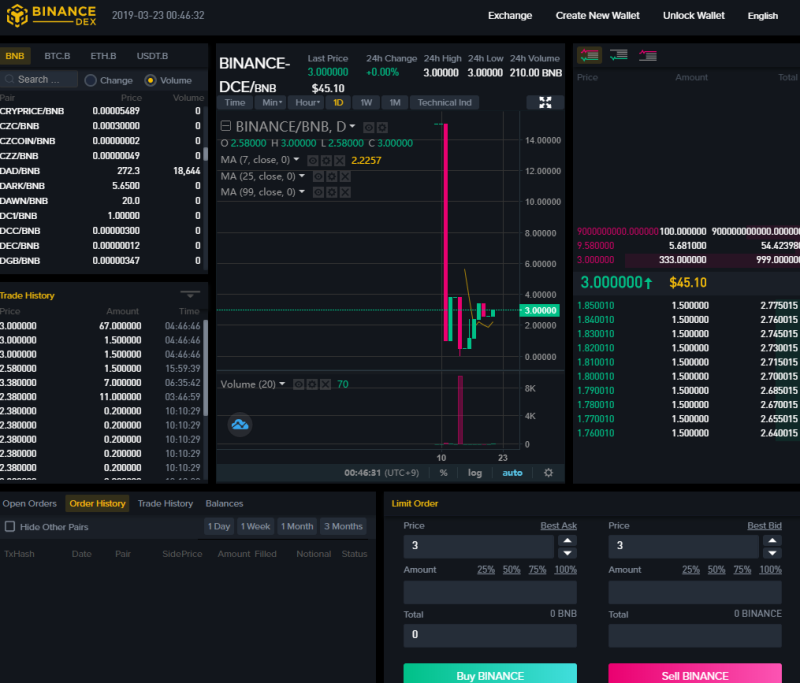Click the Binance DEX logo
This screenshot has width=800, height=683.
click(51, 15)
